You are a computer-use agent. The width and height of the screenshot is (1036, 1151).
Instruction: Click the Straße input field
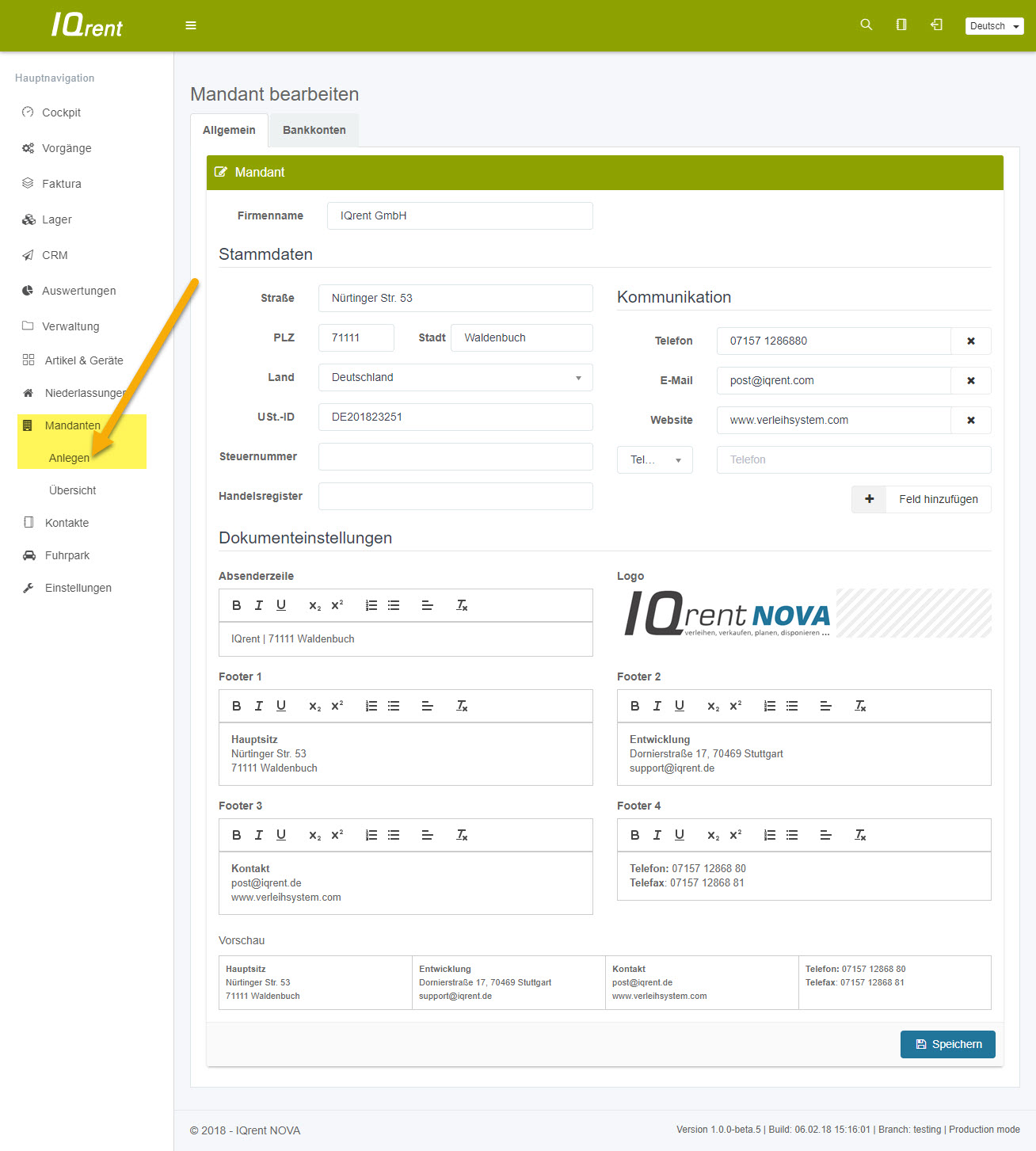click(x=455, y=298)
